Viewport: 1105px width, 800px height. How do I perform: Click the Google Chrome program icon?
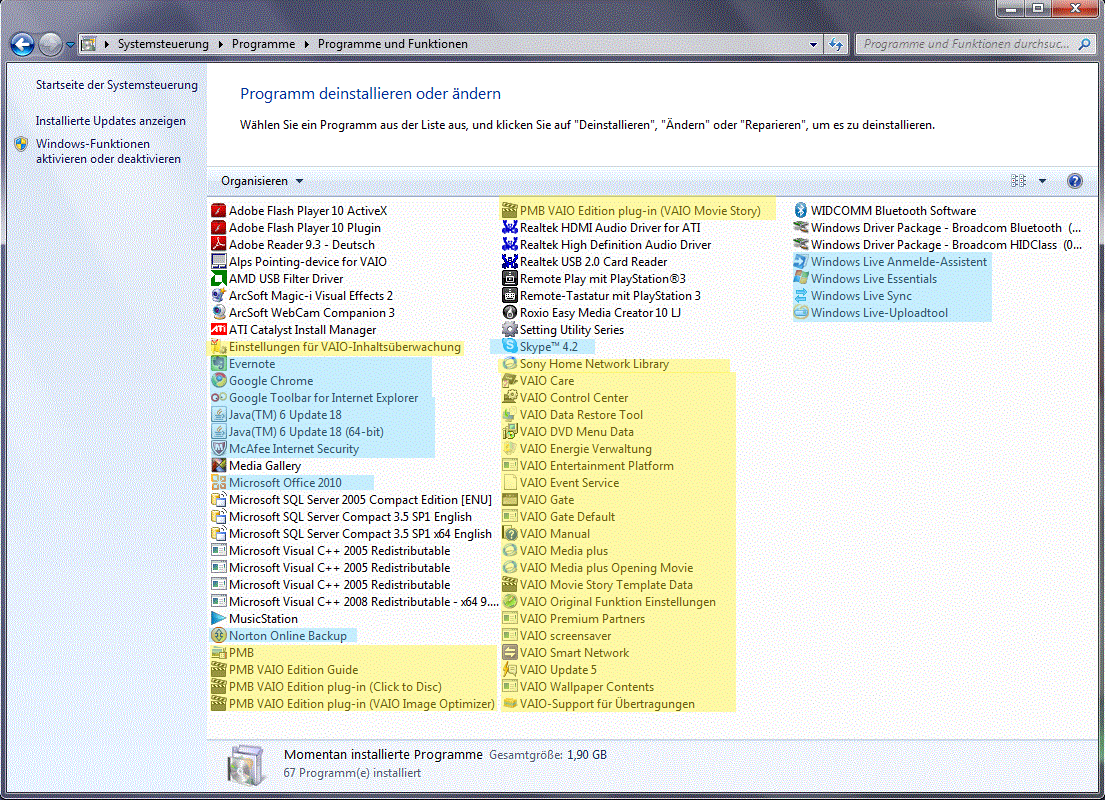[x=218, y=381]
